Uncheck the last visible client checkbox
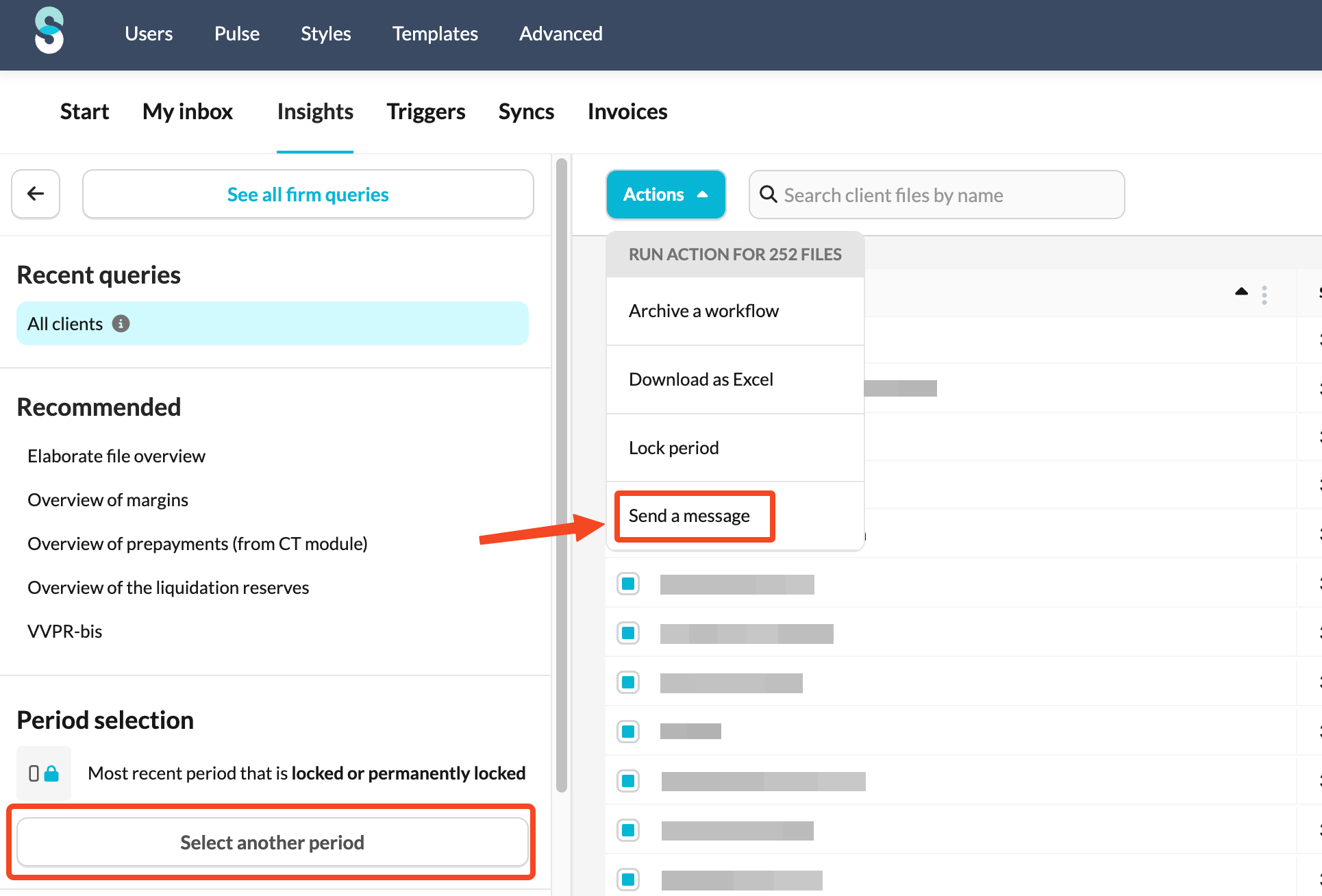This screenshot has height=896, width=1322. click(x=627, y=880)
